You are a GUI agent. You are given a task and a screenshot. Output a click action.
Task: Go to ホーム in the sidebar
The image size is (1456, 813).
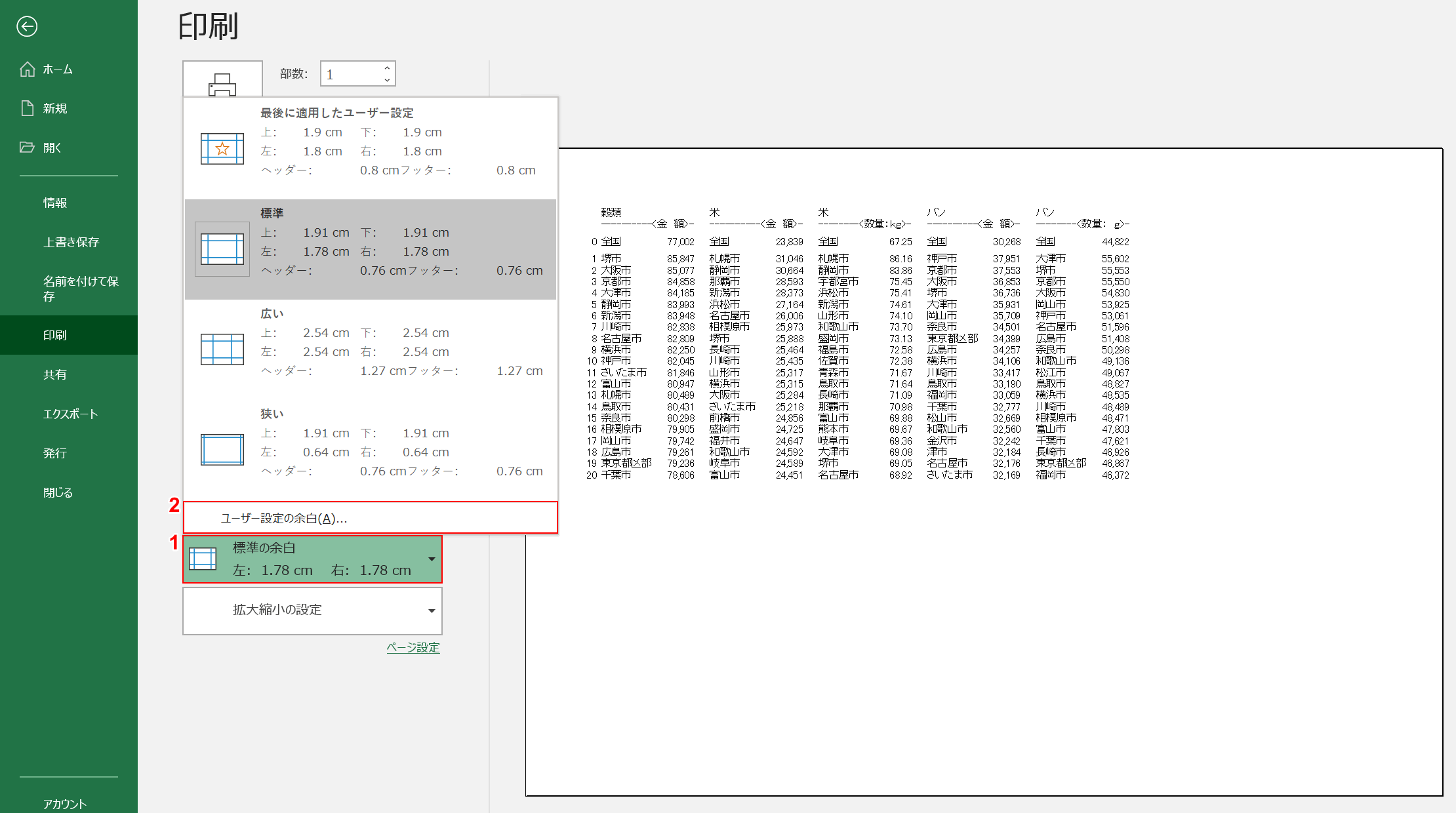pos(69,69)
